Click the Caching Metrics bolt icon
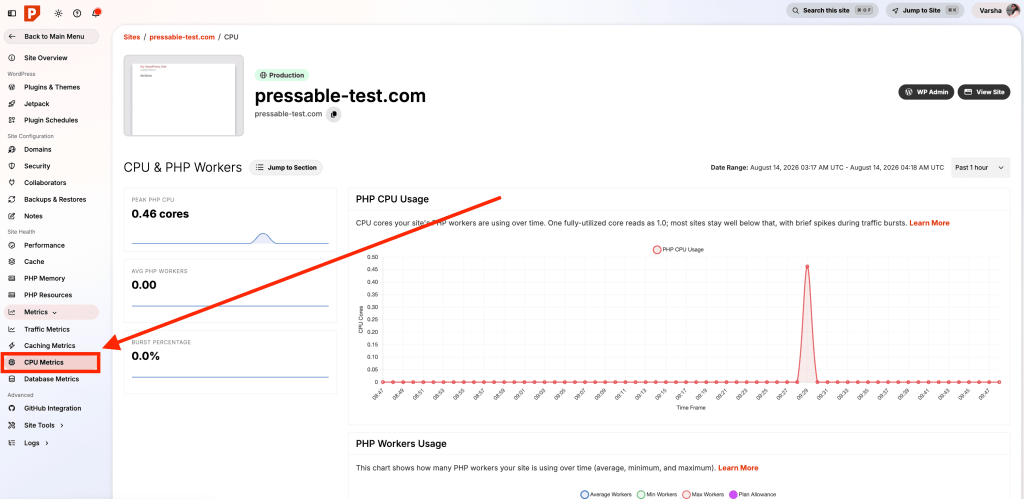Screen dimensions: 1024x499 coord(12,346)
